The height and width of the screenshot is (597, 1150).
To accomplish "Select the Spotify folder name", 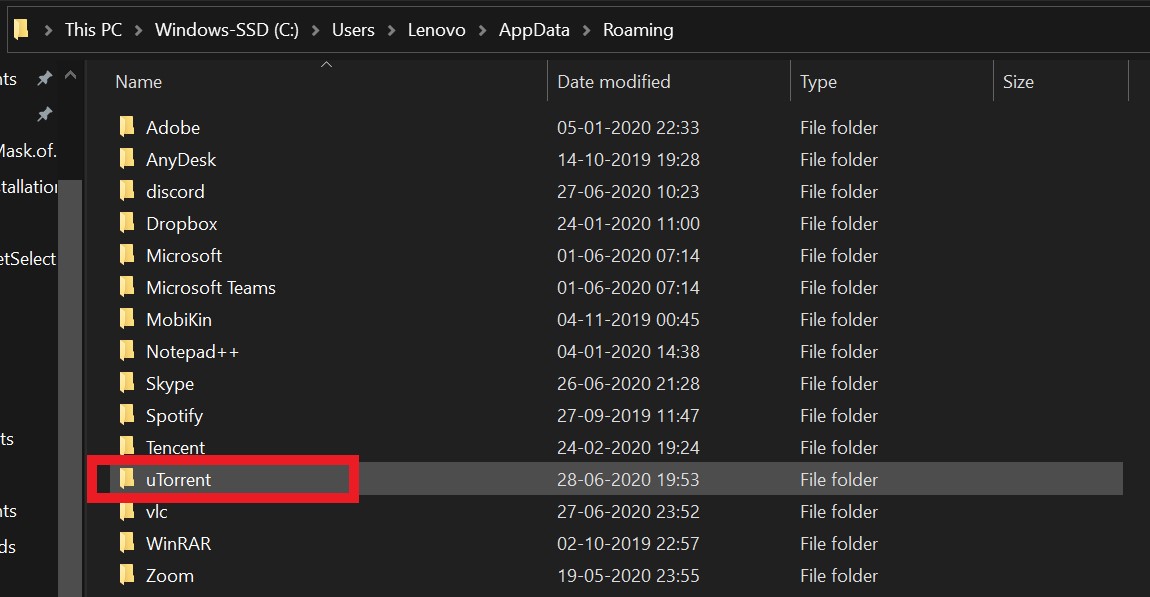I will click(x=174, y=416).
